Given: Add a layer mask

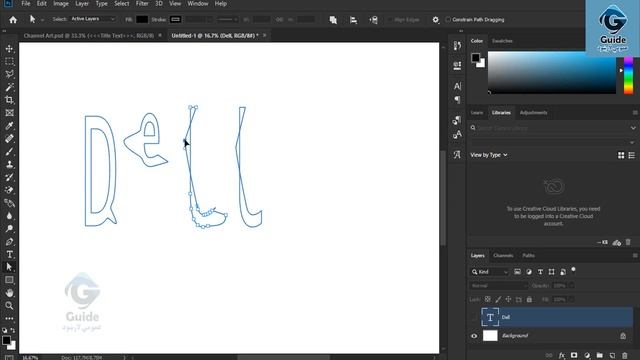Looking at the screenshot, I should point(574,356).
